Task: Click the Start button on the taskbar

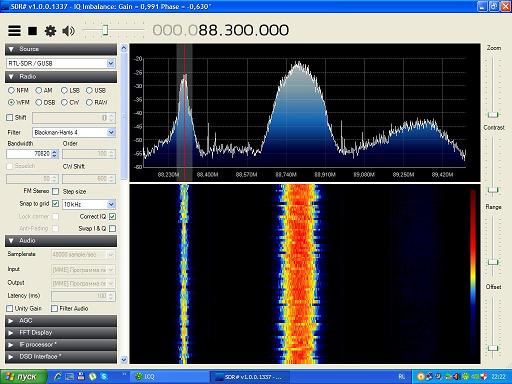Action: 22,376
